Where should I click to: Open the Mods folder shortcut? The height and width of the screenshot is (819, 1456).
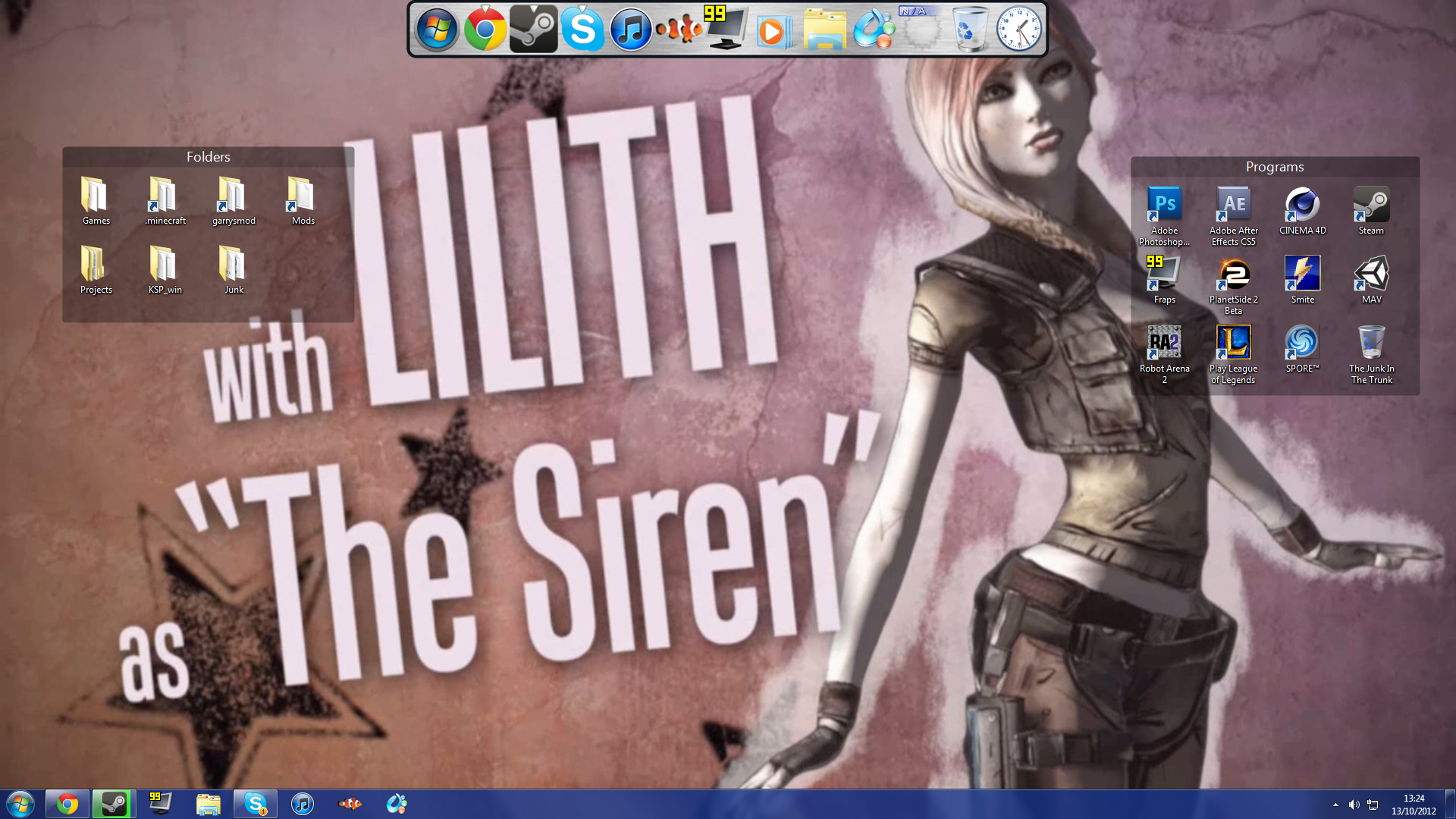[x=303, y=201]
